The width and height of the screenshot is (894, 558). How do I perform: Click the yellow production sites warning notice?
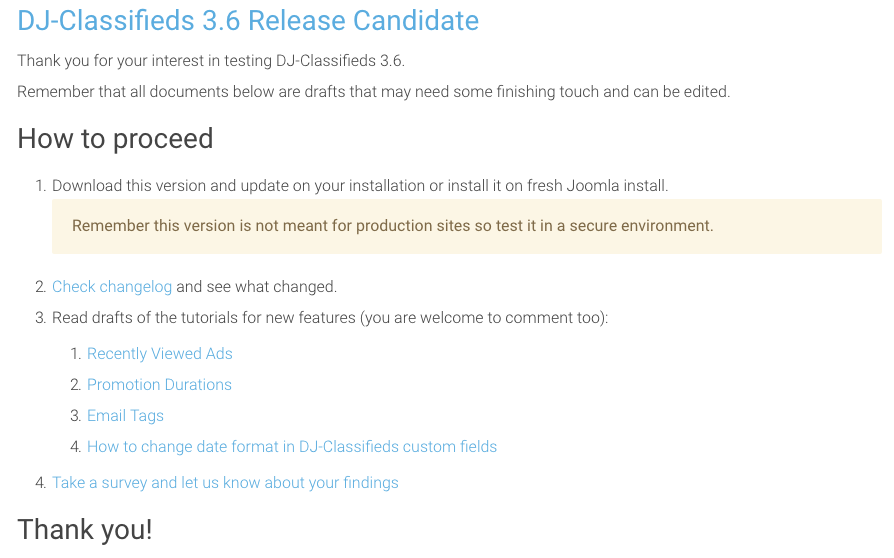pos(467,226)
